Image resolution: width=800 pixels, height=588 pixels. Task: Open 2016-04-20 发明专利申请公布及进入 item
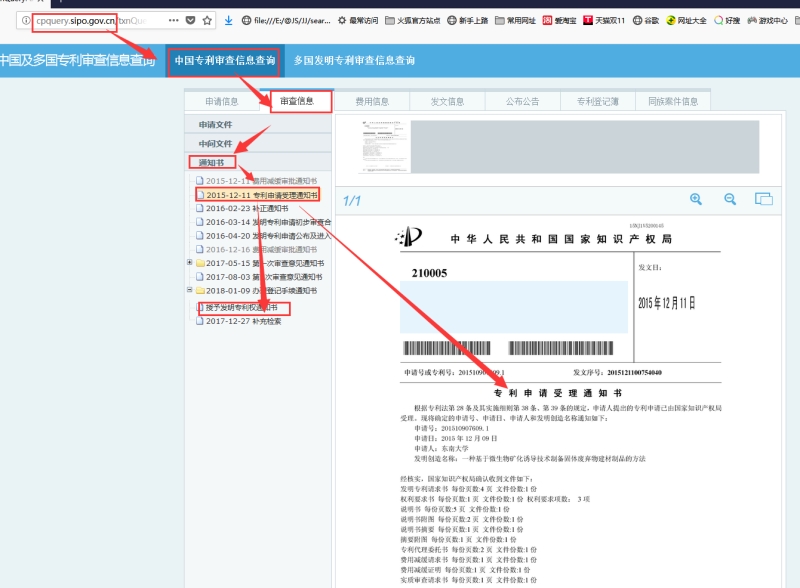coord(264,236)
